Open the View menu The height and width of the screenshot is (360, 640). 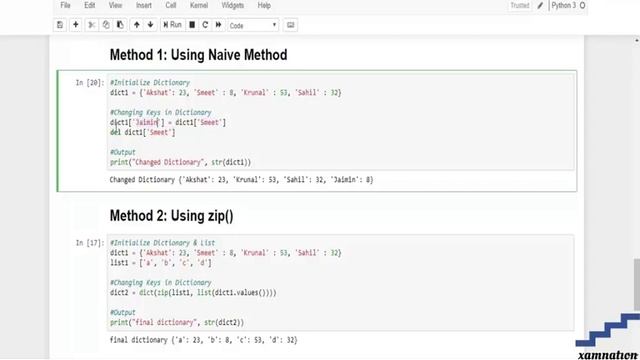(116, 5)
